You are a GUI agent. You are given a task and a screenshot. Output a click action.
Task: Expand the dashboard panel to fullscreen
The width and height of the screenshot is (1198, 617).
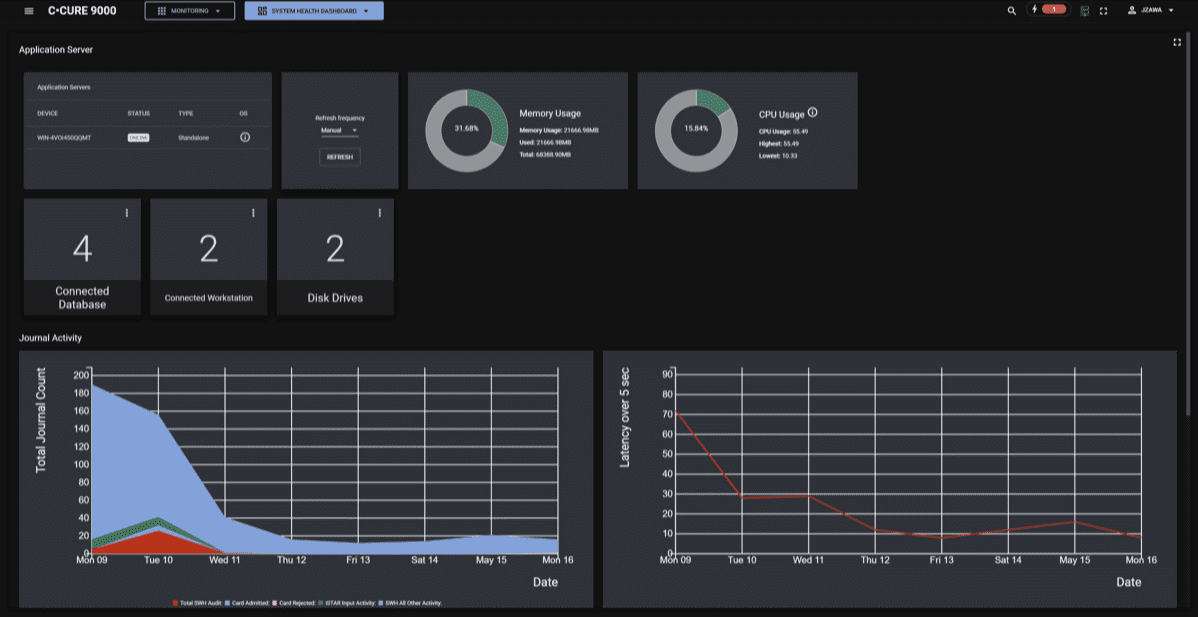point(1177,42)
